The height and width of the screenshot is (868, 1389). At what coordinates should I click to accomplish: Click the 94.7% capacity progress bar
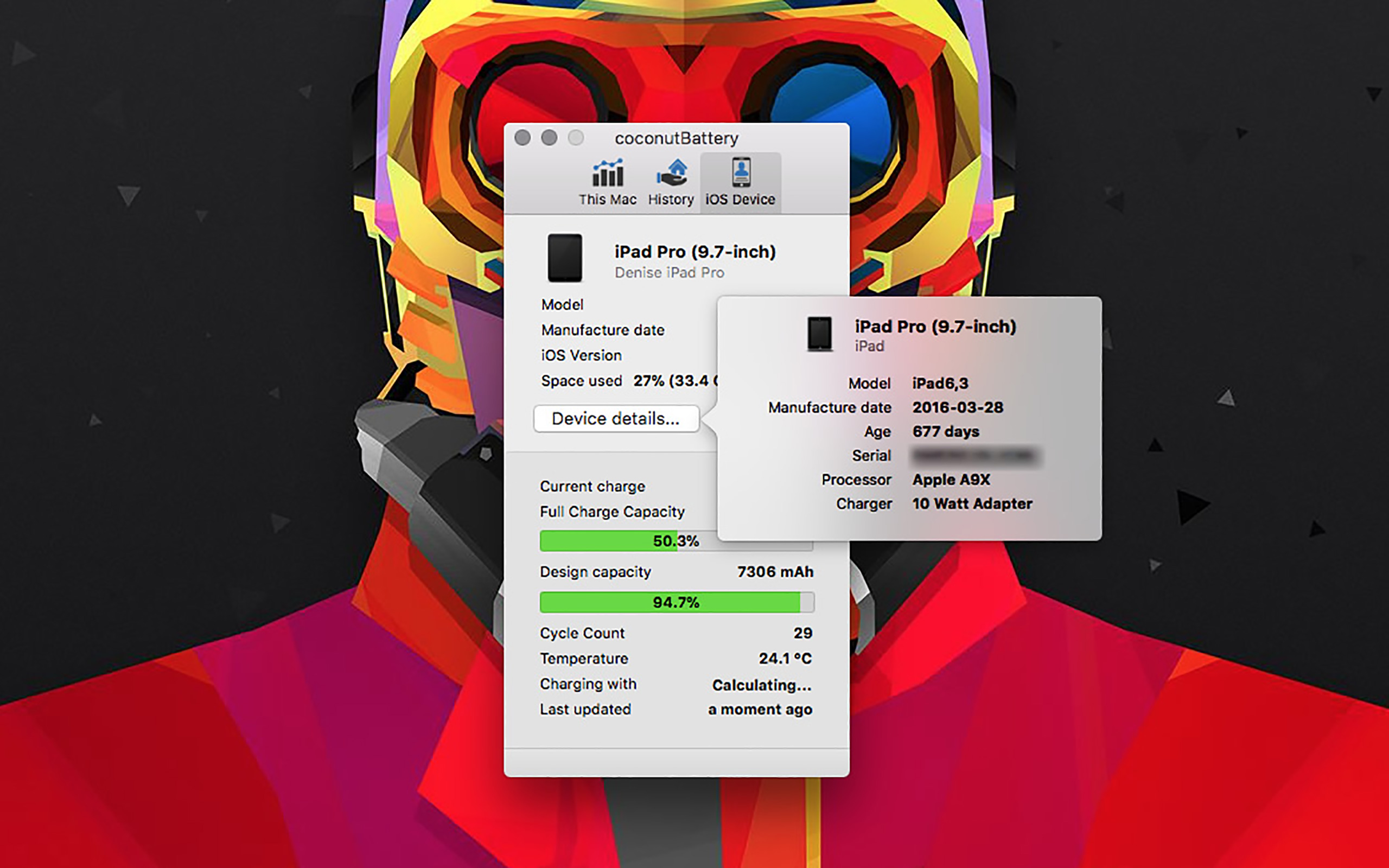pyautogui.click(x=677, y=602)
